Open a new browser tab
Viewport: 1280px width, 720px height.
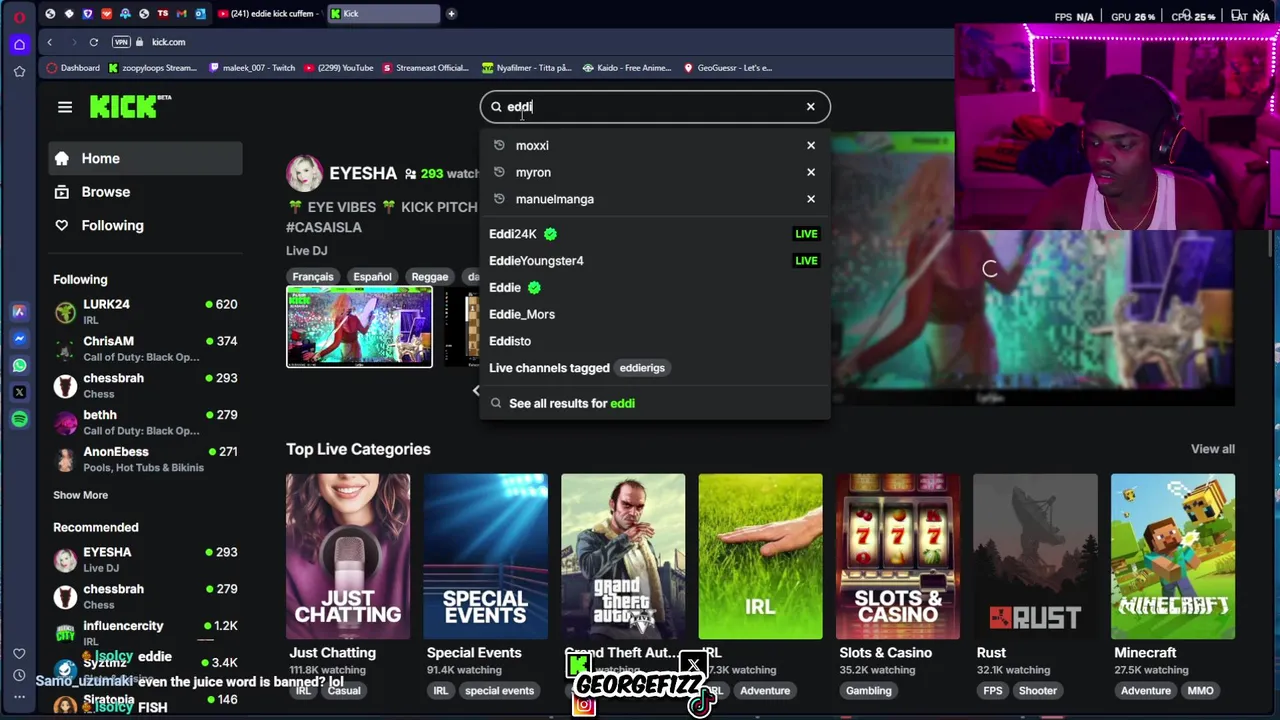pyautogui.click(x=451, y=14)
